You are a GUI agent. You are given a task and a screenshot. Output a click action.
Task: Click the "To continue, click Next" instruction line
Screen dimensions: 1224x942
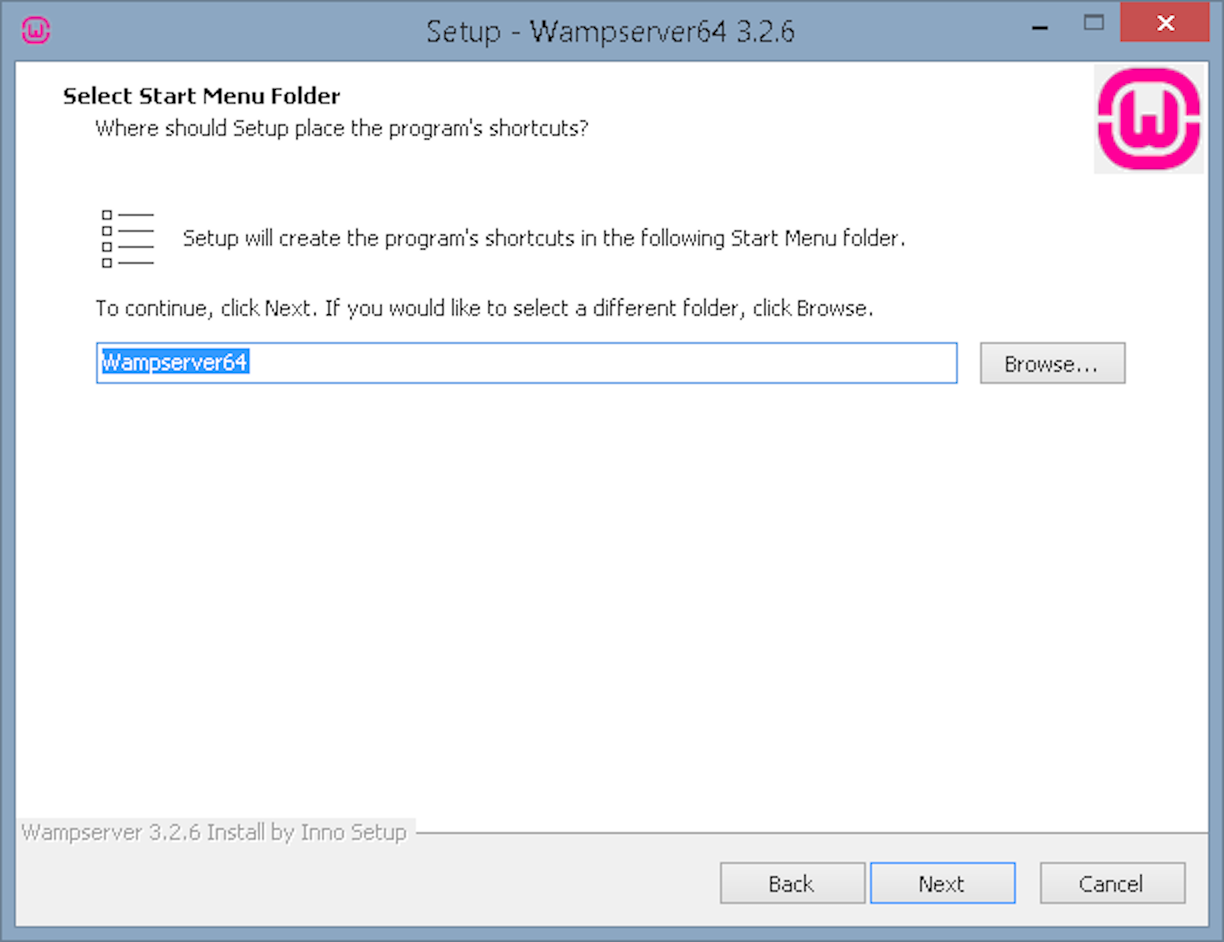(x=484, y=308)
